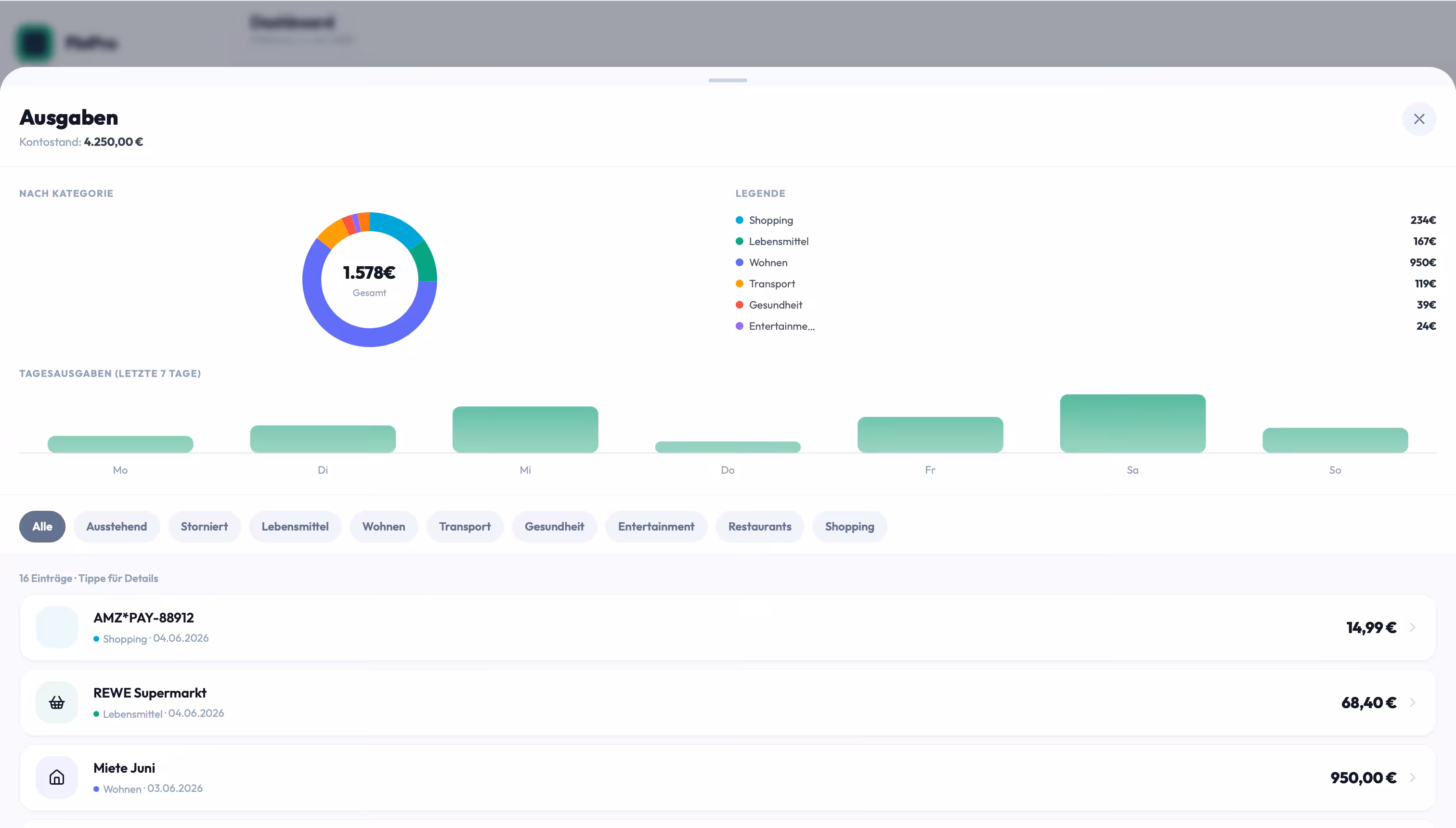Click the Transport legend color dot
The width and height of the screenshot is (1456, 828).
[x=740, y=284]
